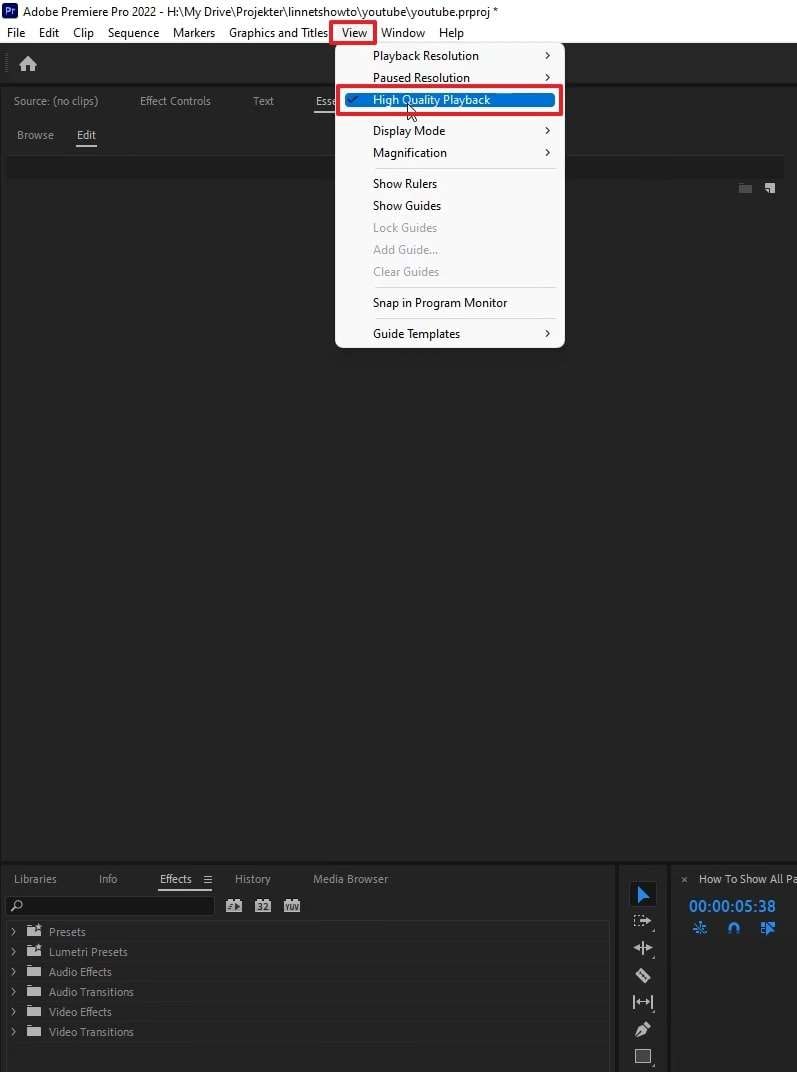The height and width of the screenshot is (1072, 797).
Task: Open the File menu
Action: pyautogui.click(x=16, y=33)
